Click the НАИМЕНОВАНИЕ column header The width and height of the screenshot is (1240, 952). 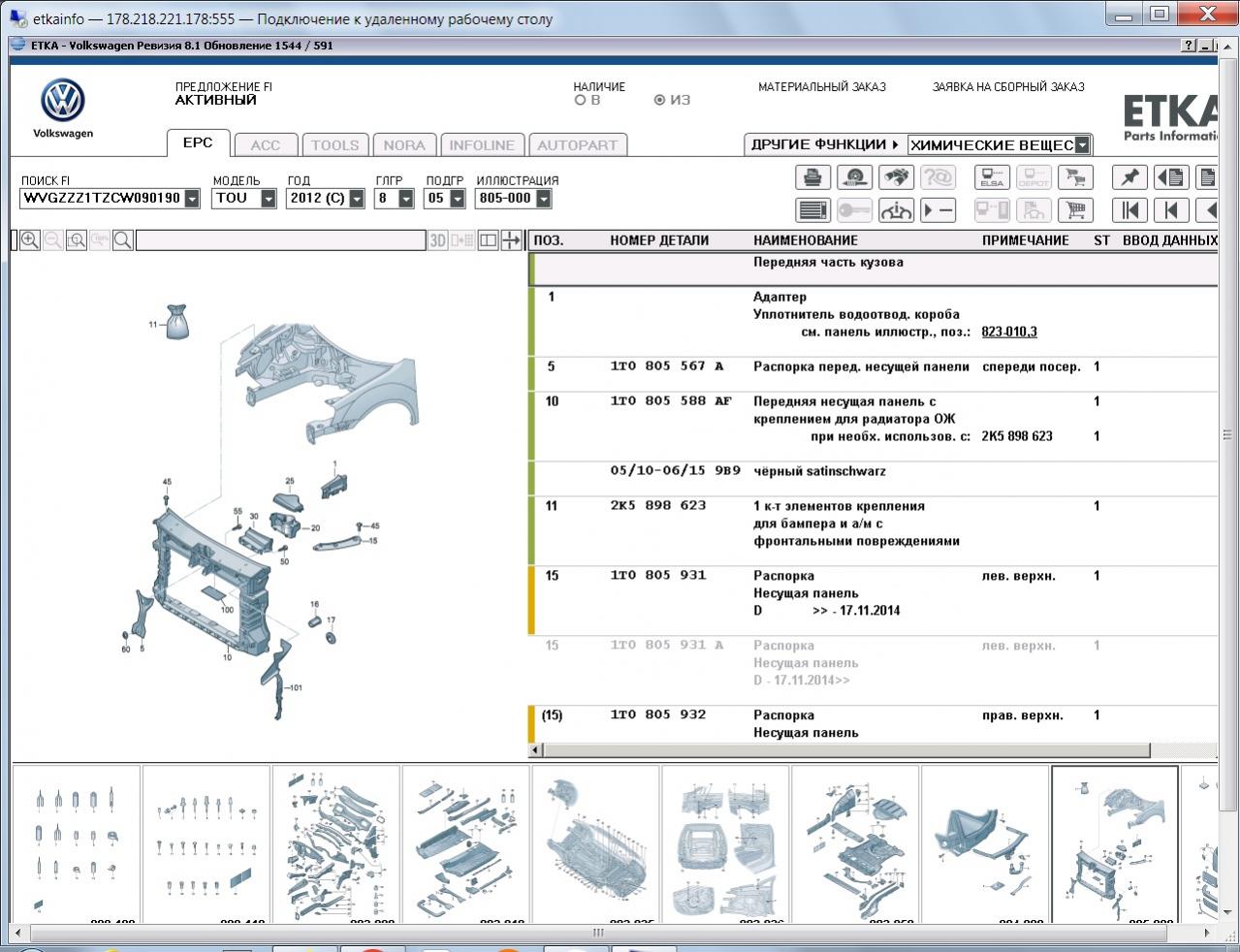(x=806, y=240)
